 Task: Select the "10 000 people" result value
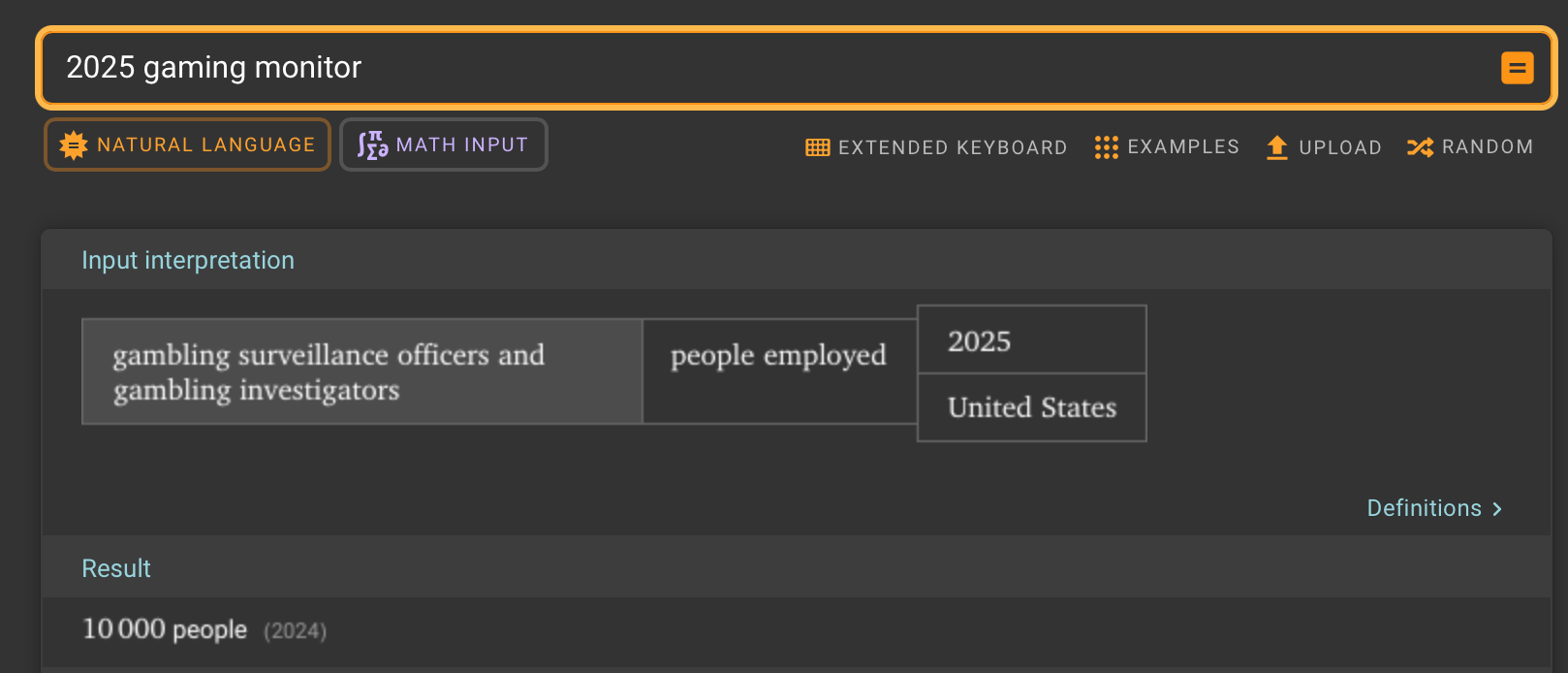tap(165, 629)
